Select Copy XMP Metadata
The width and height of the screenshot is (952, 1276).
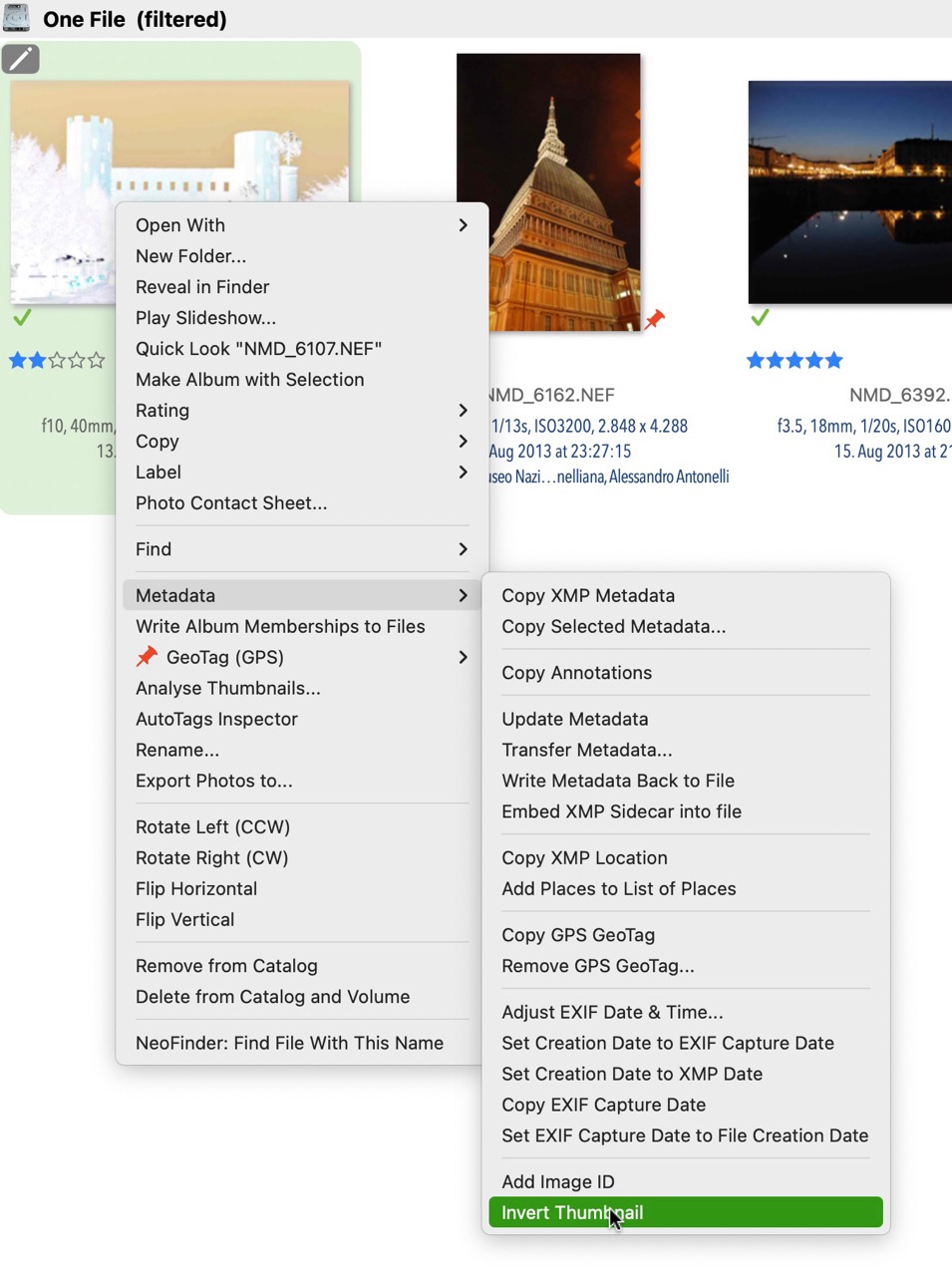point(588,595)
